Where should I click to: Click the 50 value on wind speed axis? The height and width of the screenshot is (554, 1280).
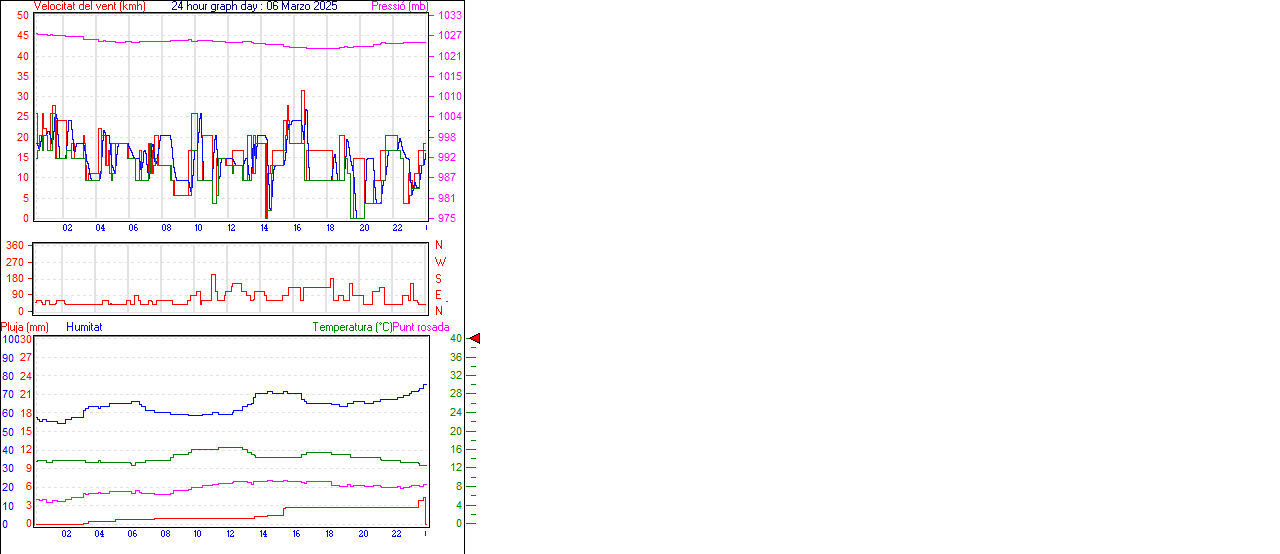22,16
